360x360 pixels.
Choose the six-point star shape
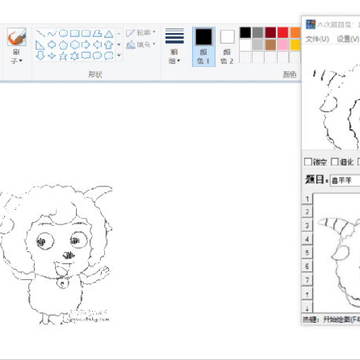click(74, 56)
